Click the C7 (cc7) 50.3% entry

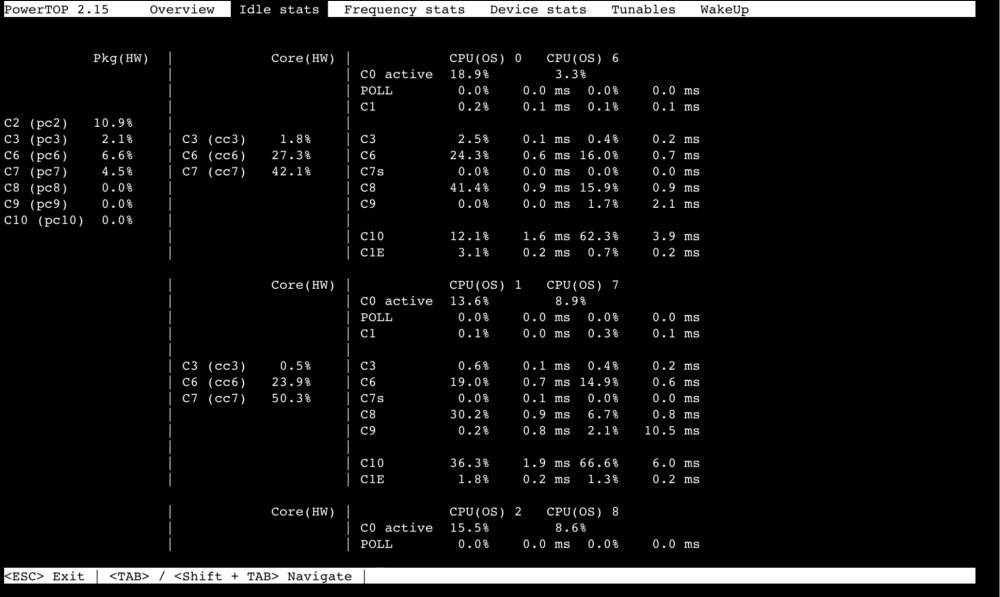[x=246, y=398]
